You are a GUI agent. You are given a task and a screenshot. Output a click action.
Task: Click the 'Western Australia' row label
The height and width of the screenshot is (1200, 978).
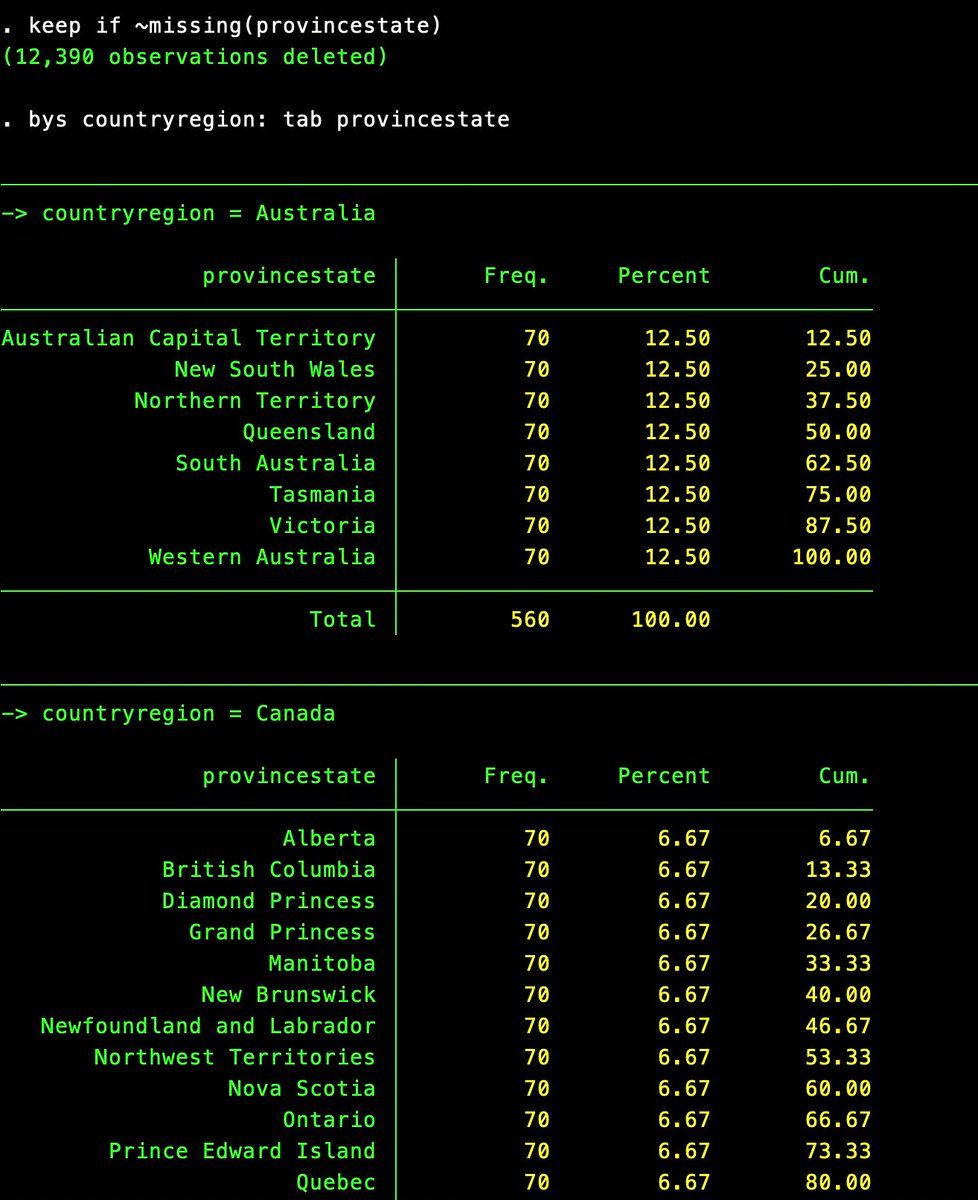tap(262, 557)
